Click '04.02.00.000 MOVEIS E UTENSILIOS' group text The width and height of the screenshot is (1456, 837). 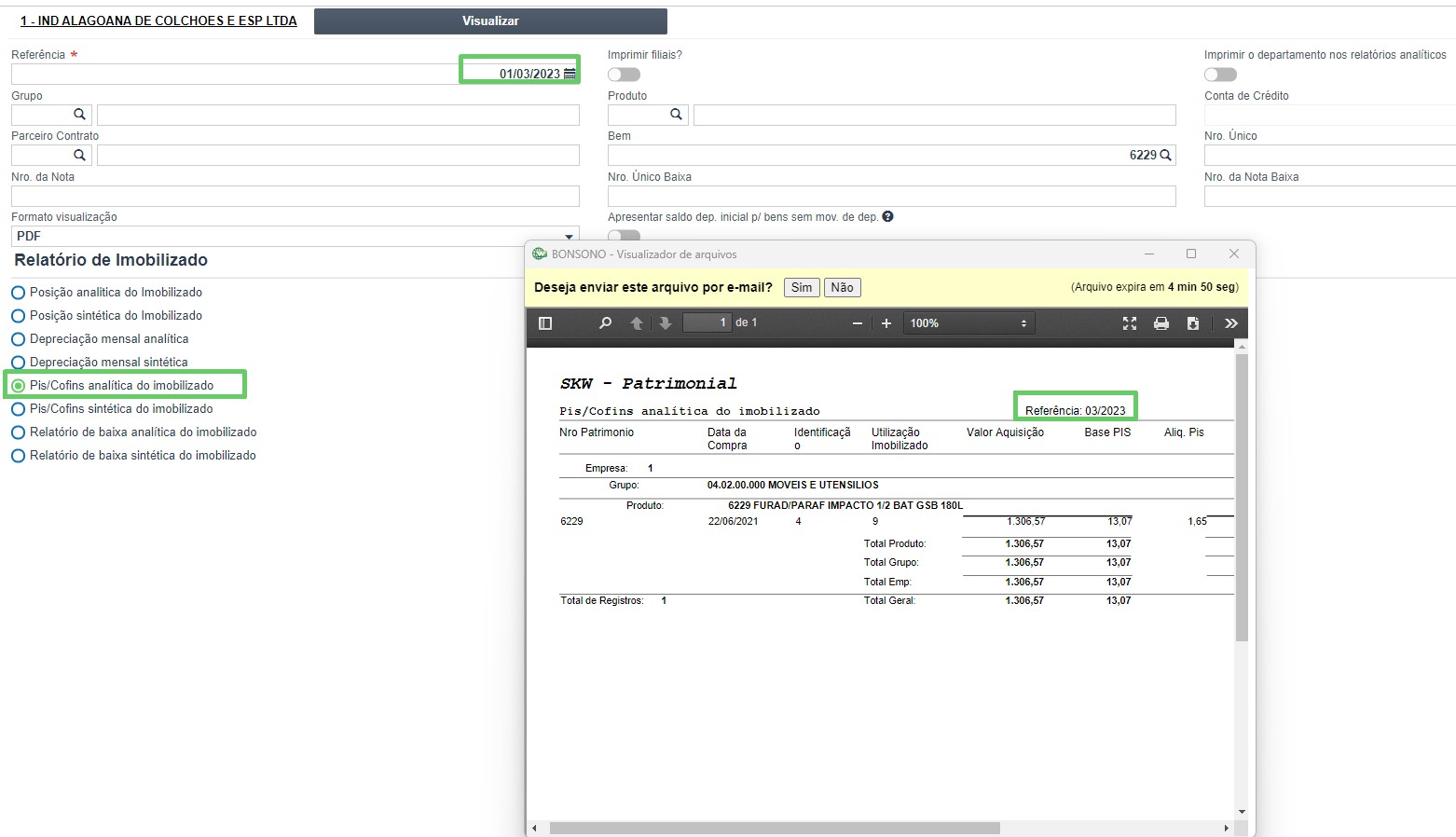pos(792,485)
